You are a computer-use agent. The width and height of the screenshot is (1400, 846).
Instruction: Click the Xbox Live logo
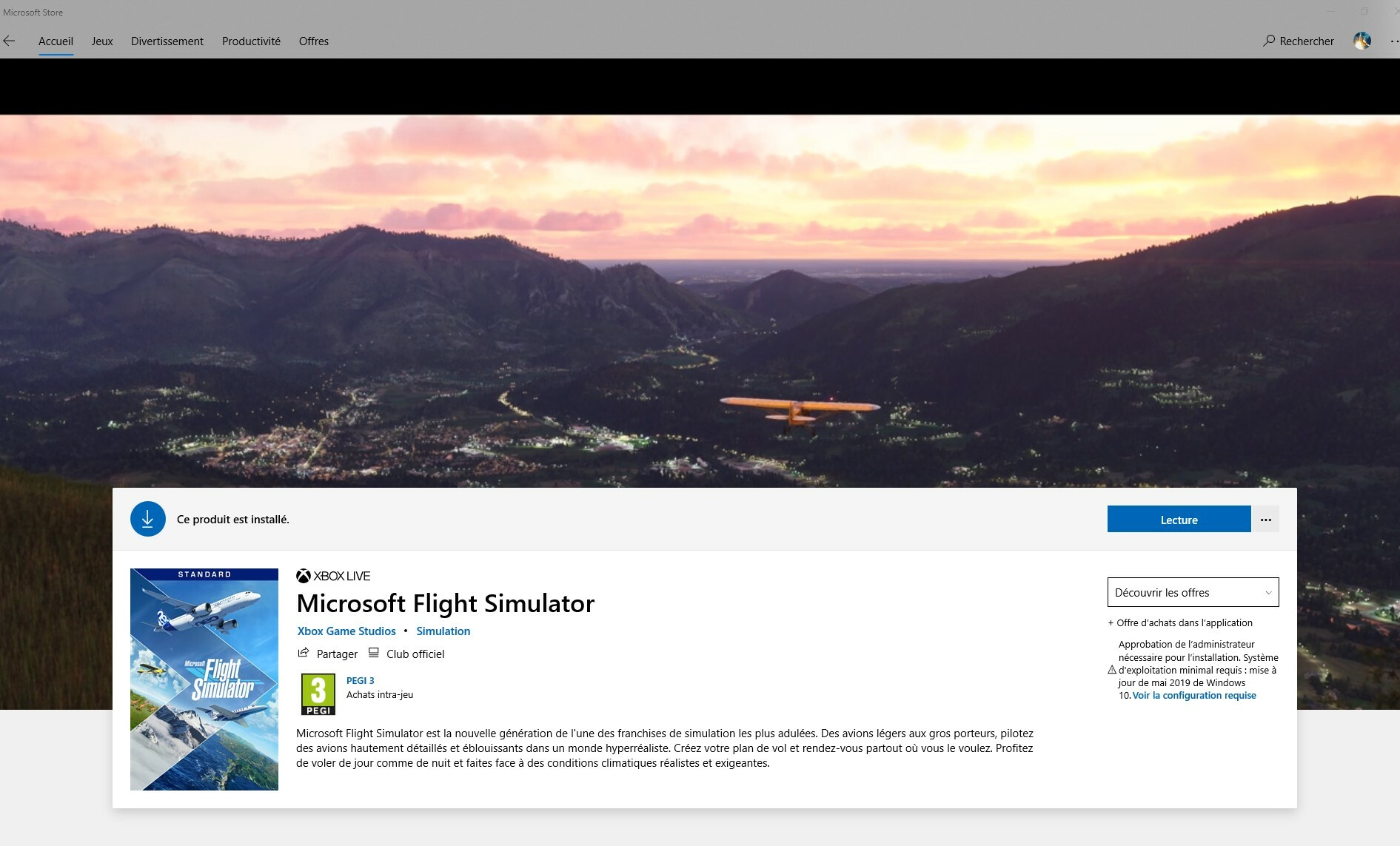pyautogui.click(x=333, y=576)
